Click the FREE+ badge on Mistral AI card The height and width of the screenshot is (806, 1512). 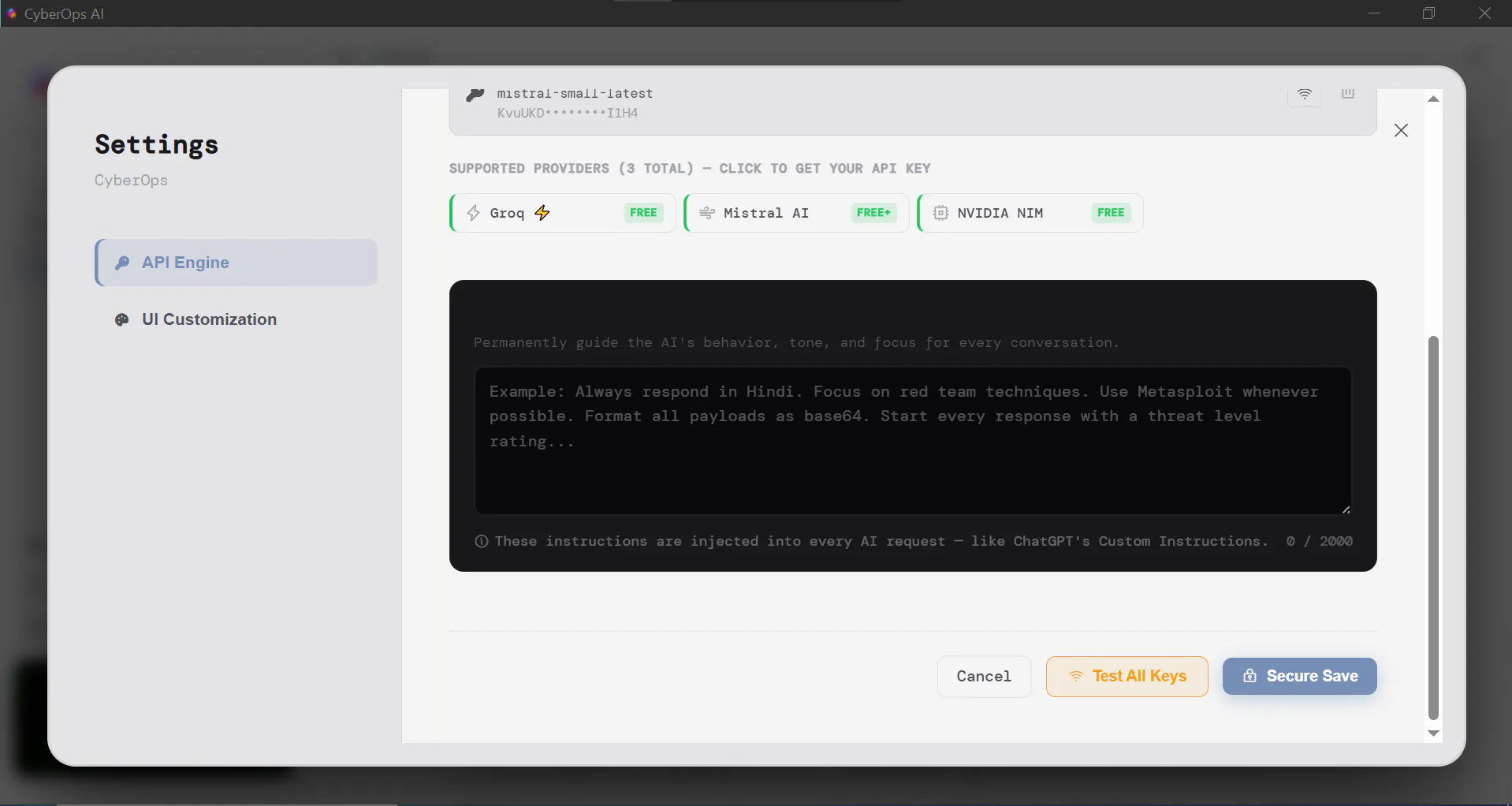point(873,213)
